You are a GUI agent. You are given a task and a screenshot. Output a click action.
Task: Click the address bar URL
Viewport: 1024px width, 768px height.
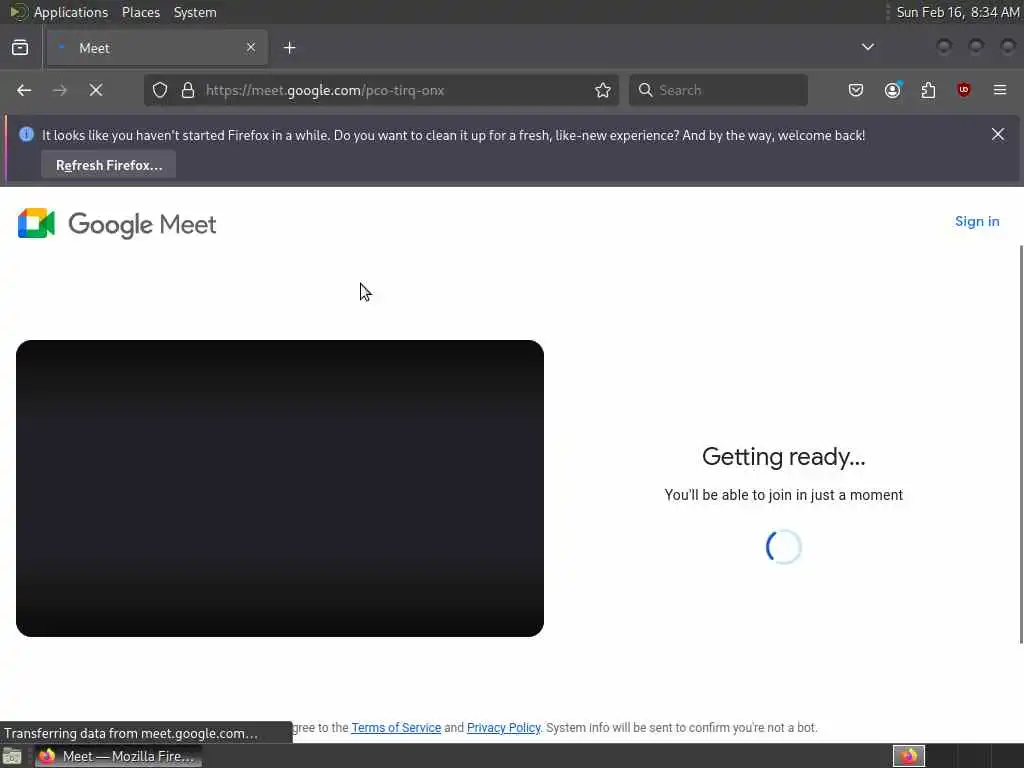click(325, 90)
